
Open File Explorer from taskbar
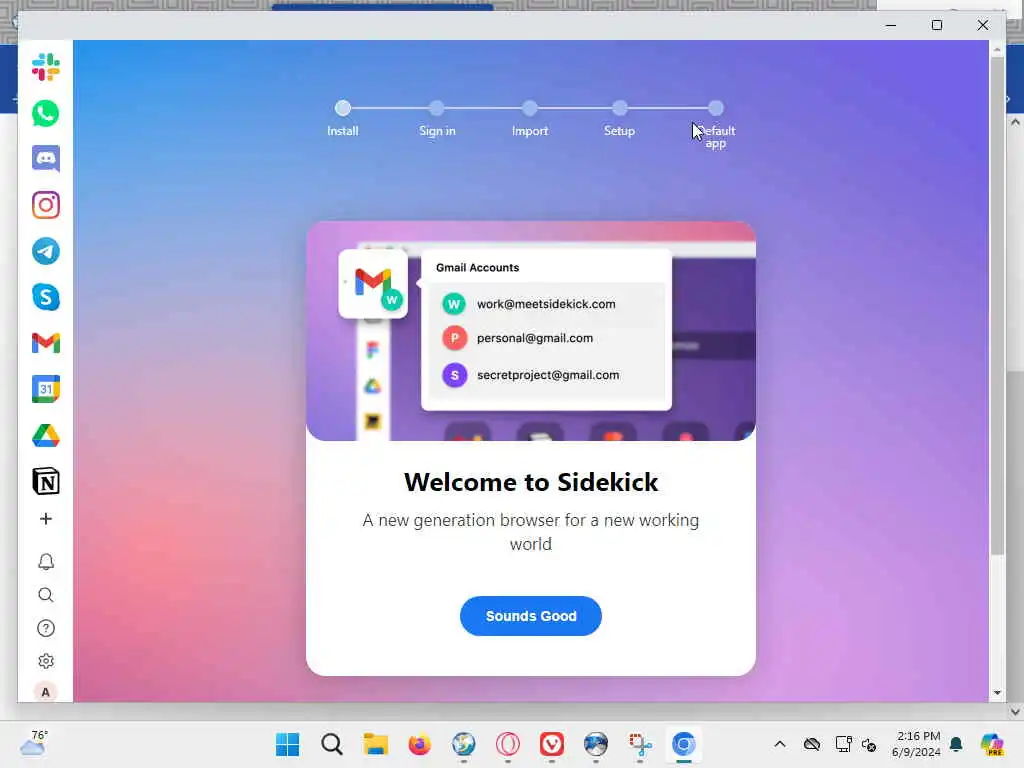coord(376,744)
